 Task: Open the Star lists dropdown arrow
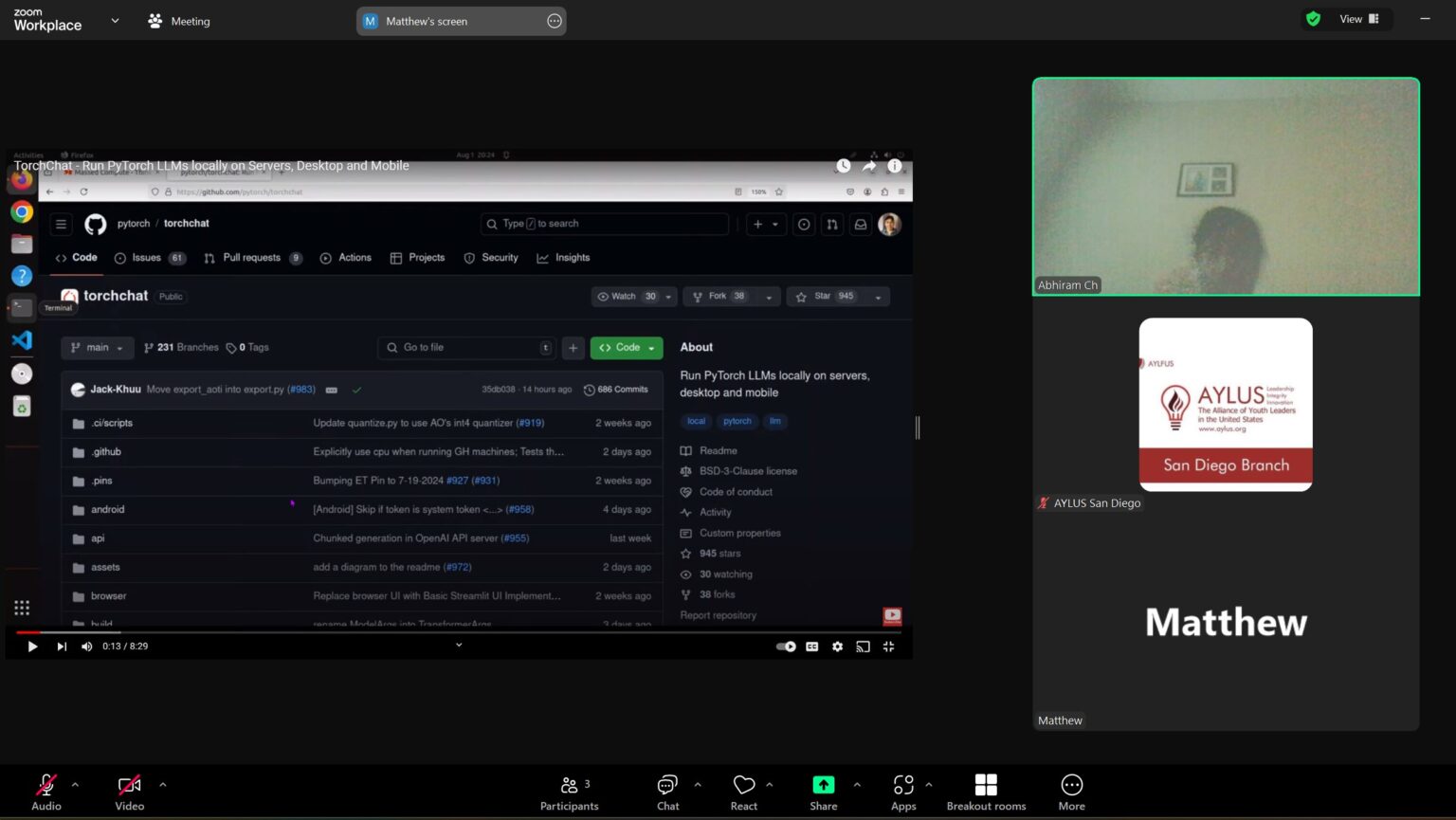pos(878,297)
